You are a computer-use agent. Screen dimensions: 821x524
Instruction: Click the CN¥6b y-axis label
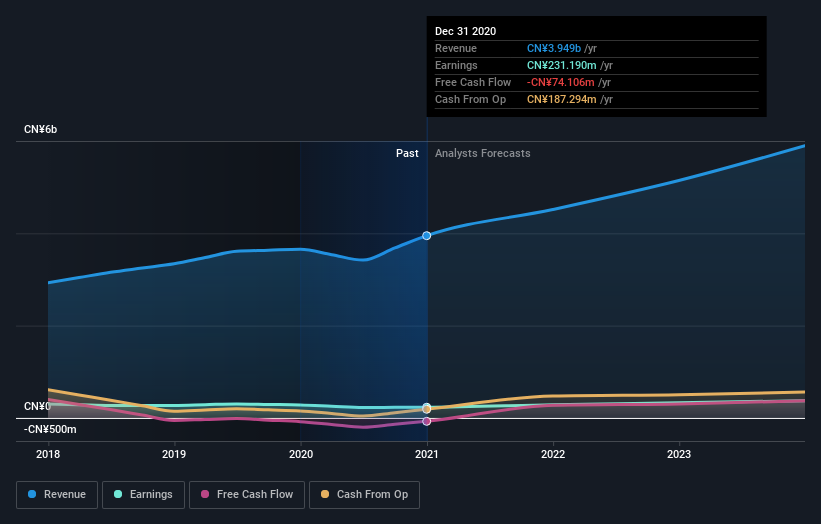pyautogui.click(x=40, y=130)
